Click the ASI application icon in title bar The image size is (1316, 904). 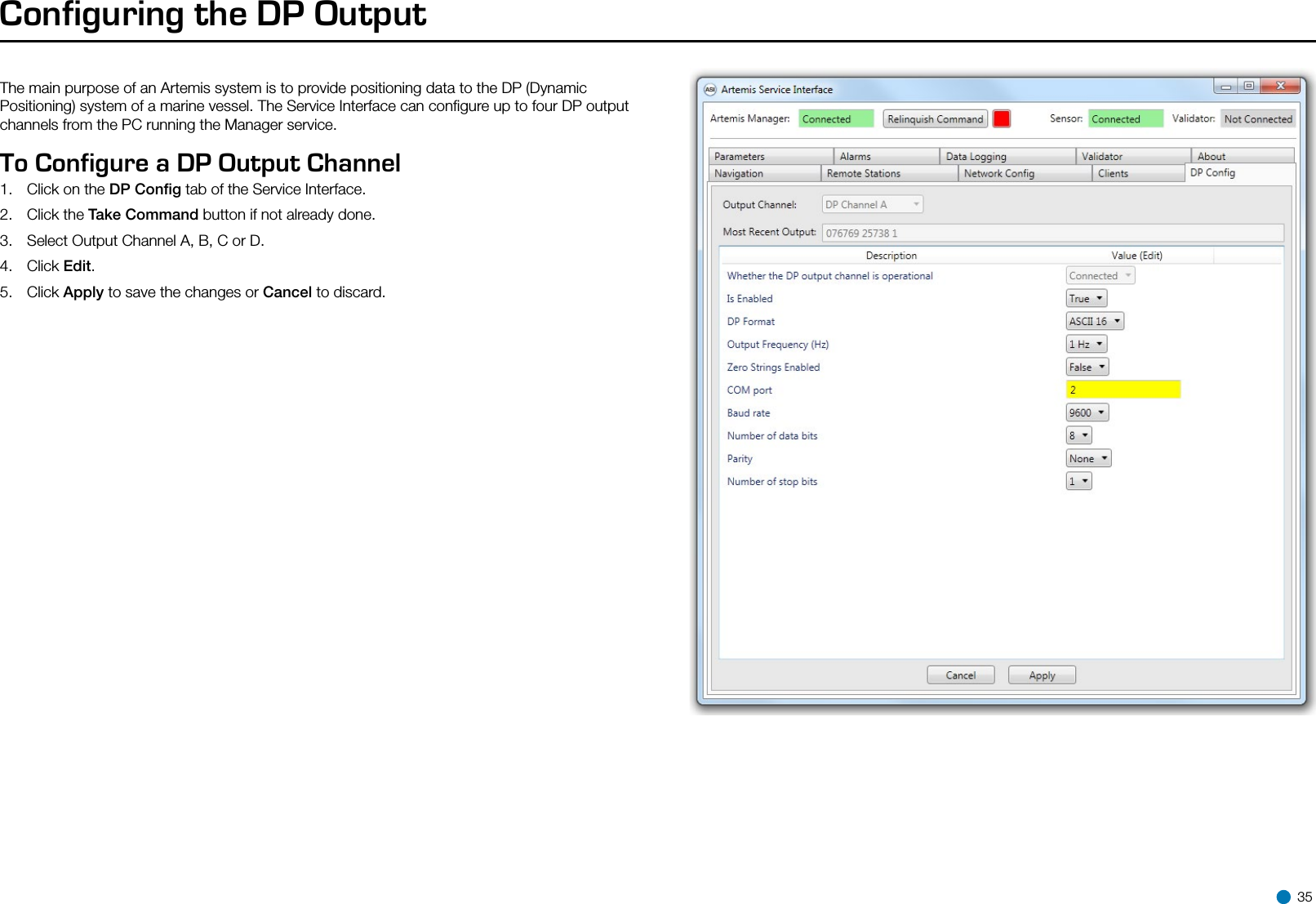(x=709, y=90)
